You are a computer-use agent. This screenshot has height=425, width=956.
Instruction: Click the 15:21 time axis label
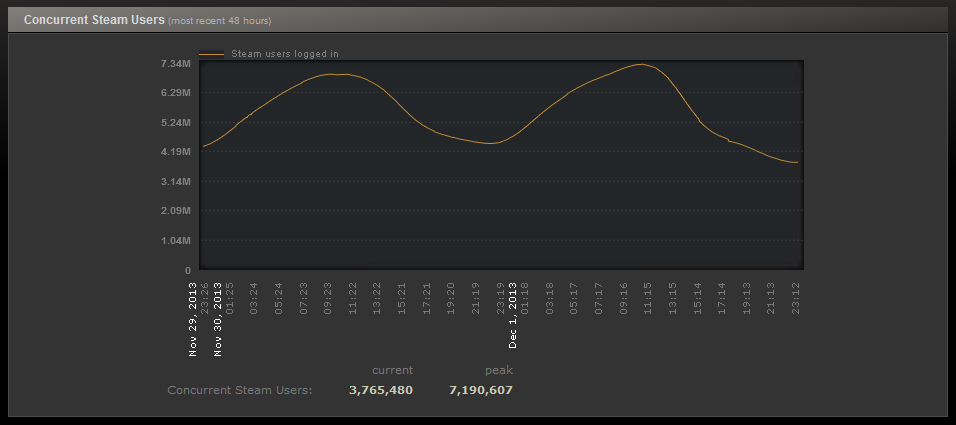pyautogui.click(x=402, y=297)
